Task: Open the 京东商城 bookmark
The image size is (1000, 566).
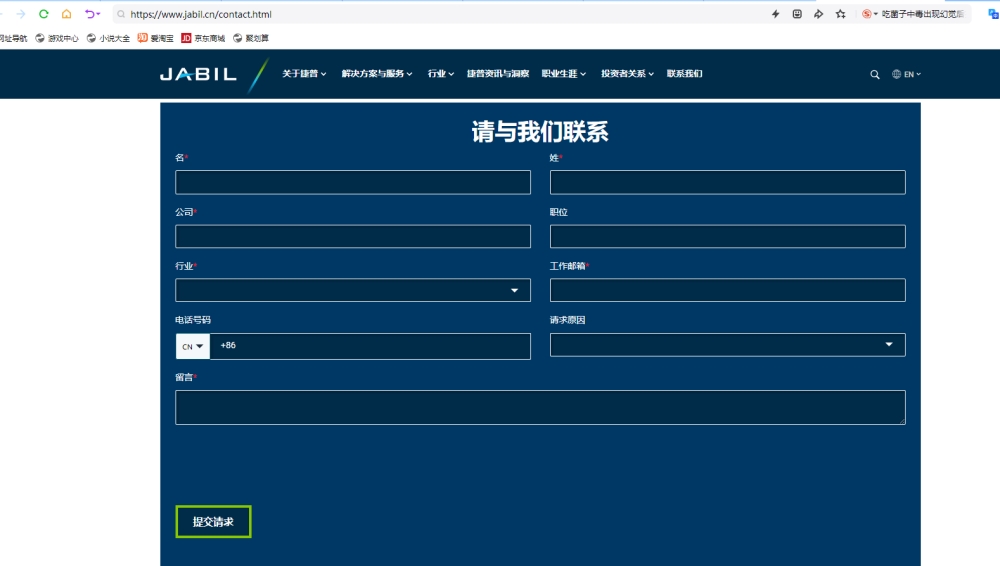Action: tap(203, 38)
